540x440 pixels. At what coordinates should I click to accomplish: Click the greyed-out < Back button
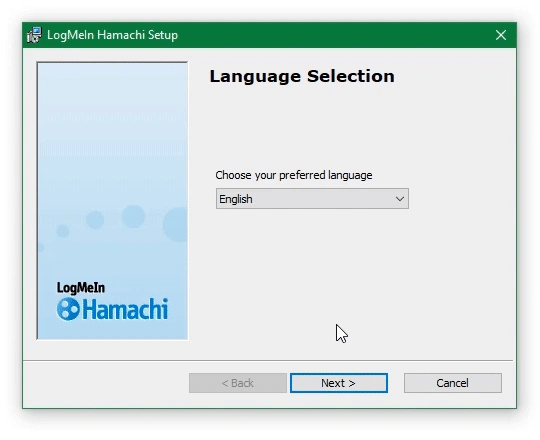pyautogui.click(x=238, y=383)
